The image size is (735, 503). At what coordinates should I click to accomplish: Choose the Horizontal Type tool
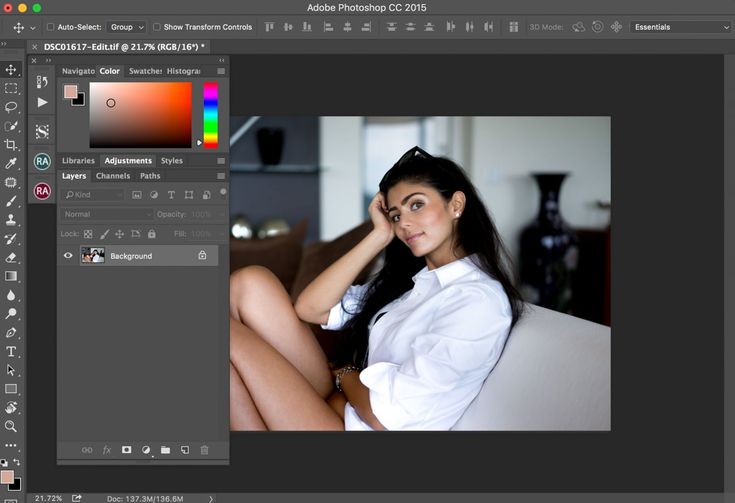11,352
